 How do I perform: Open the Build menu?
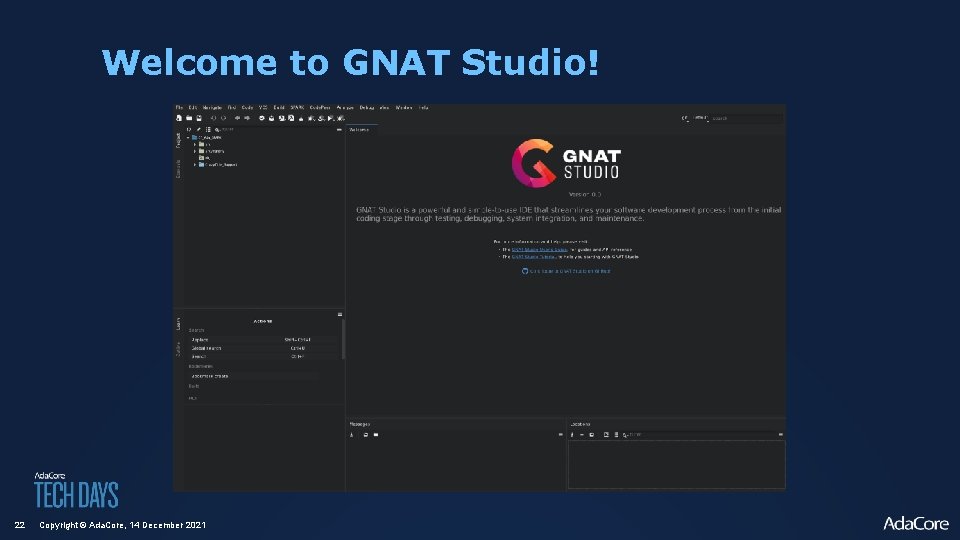click(279, 108)
